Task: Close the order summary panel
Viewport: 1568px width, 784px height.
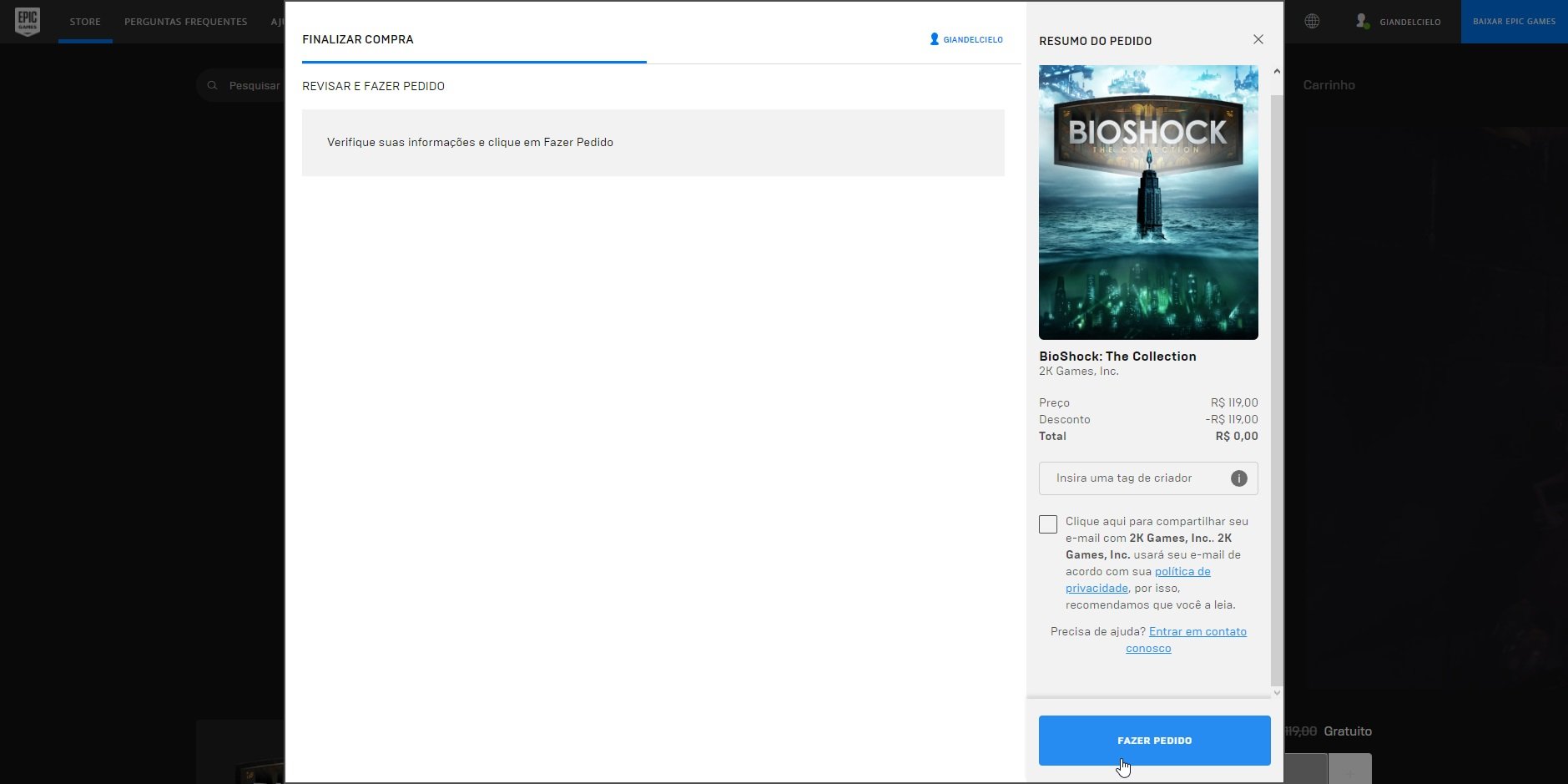Action: pyautogui.click(x=1258, y=39)
